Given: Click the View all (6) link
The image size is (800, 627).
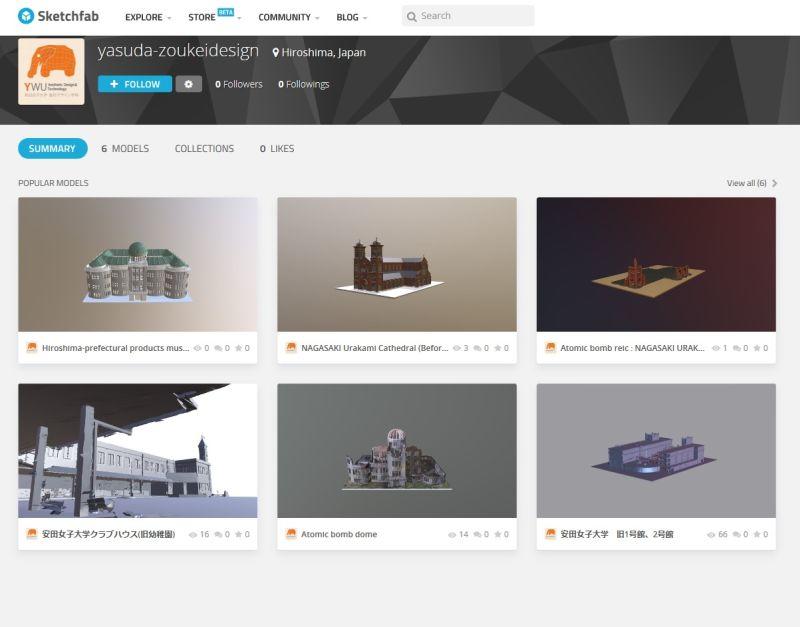Looking at the screenshot, I should tap(746, 183).
